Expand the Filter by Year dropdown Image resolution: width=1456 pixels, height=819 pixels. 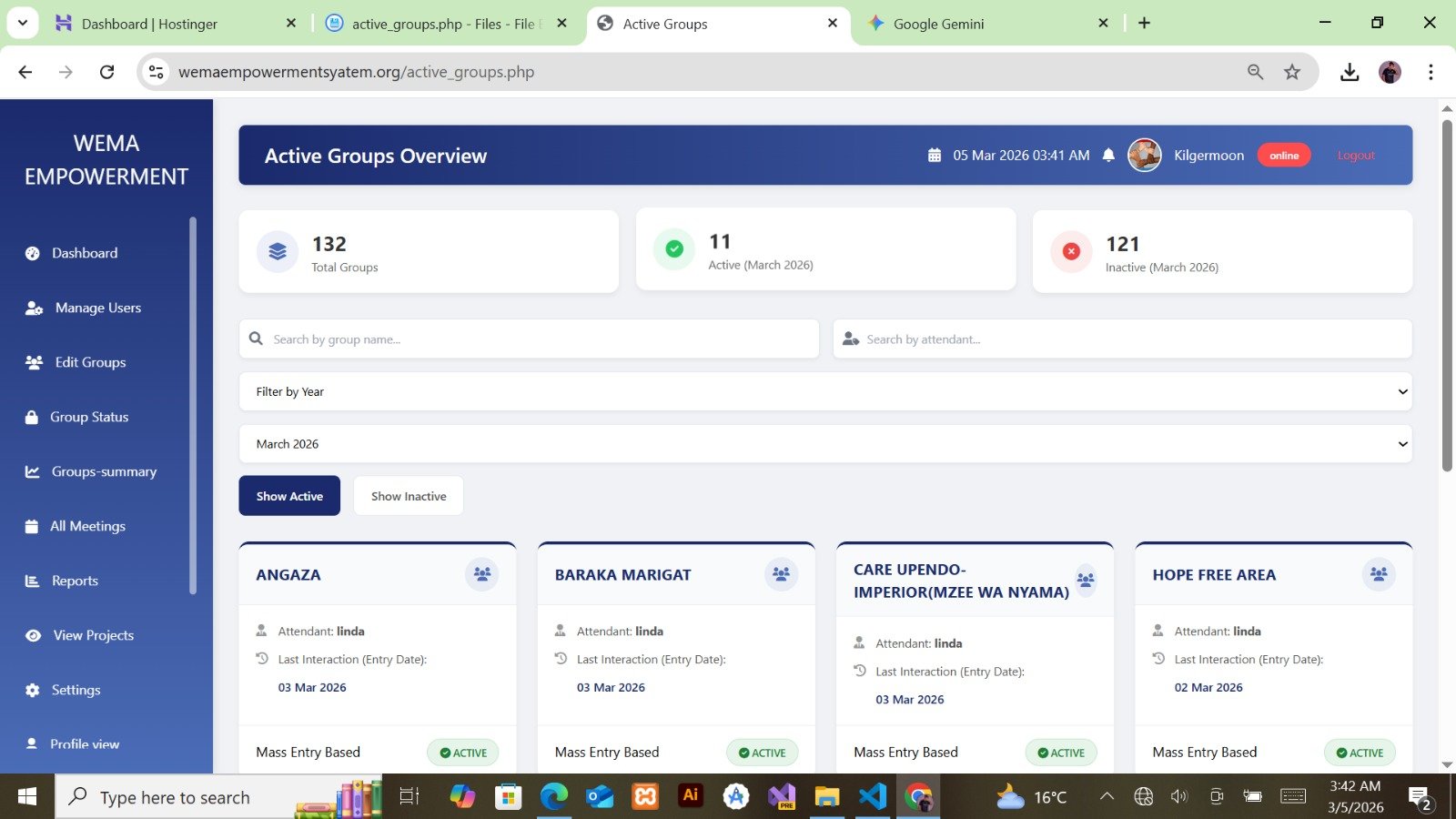824,392
